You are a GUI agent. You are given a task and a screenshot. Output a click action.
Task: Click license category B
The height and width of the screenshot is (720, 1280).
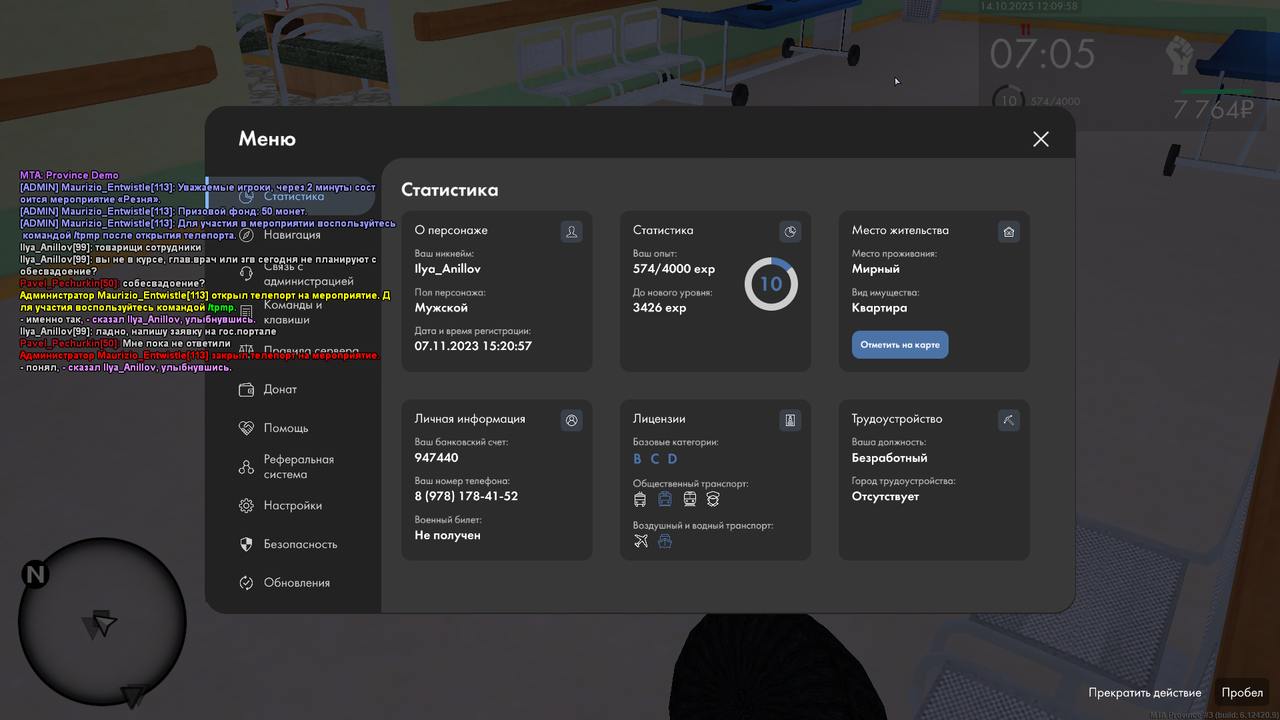pos(638,459)
